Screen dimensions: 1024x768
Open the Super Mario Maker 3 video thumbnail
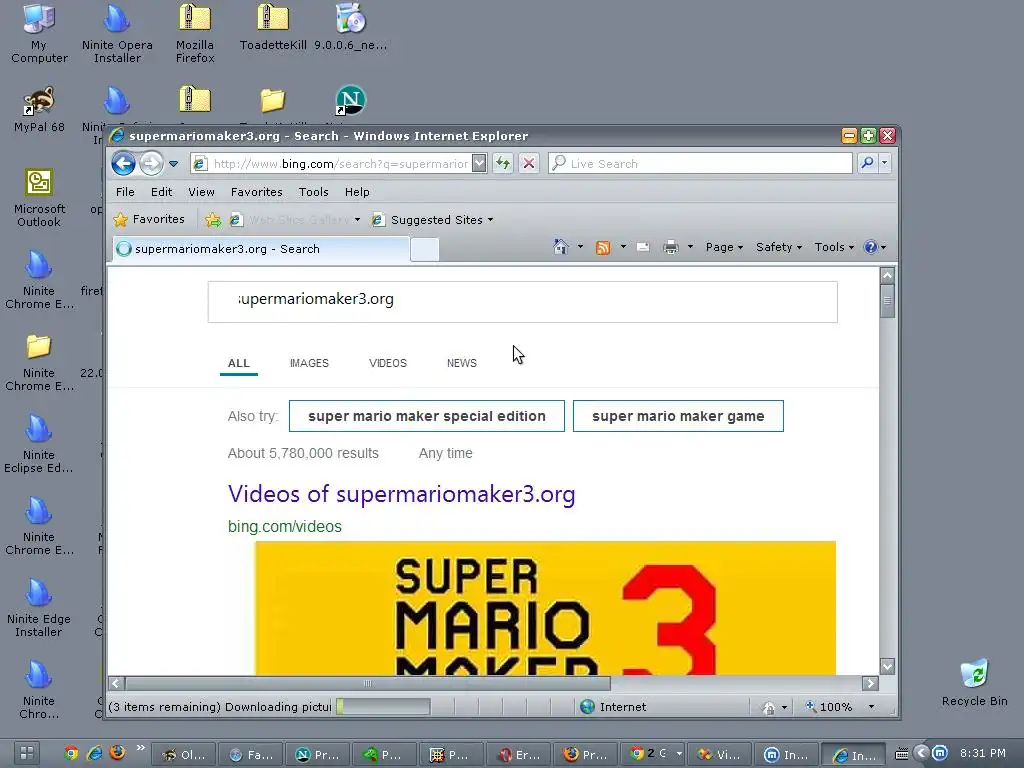pos(545,608)
